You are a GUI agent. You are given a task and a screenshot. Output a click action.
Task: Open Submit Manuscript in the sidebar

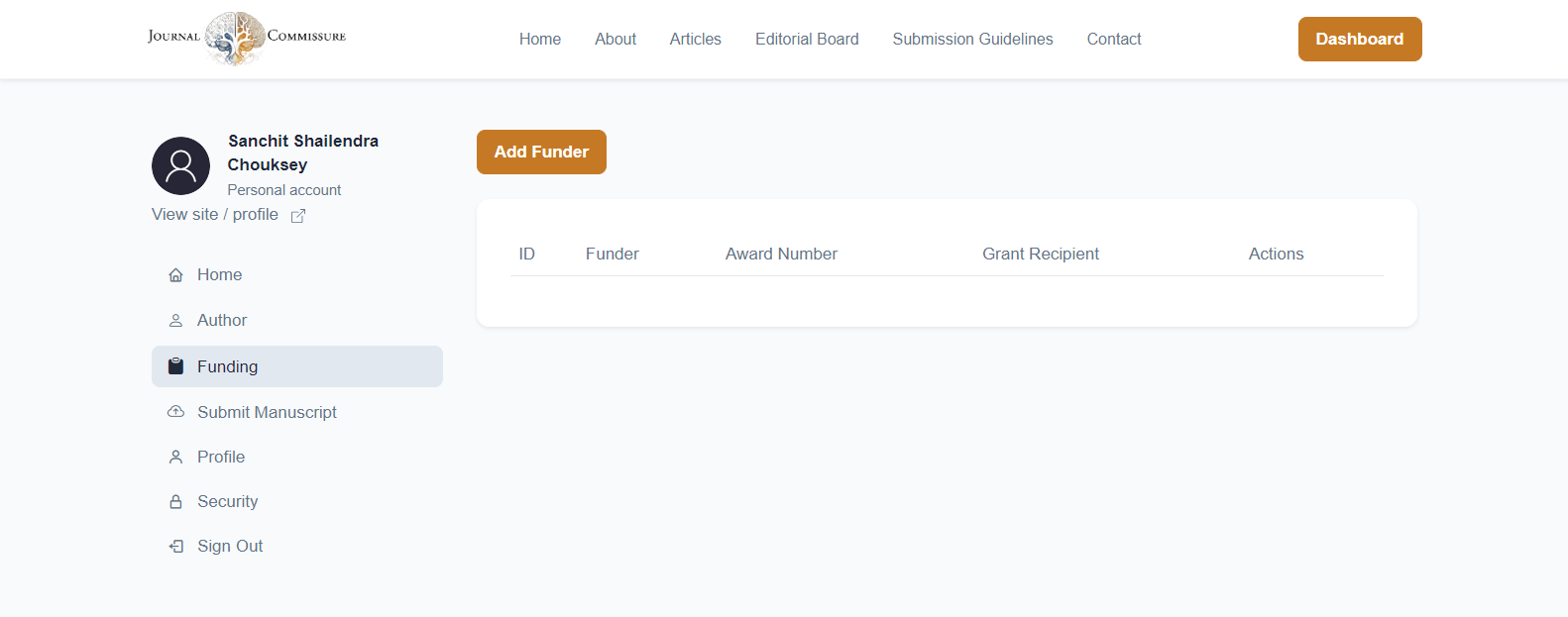point(267,412)
